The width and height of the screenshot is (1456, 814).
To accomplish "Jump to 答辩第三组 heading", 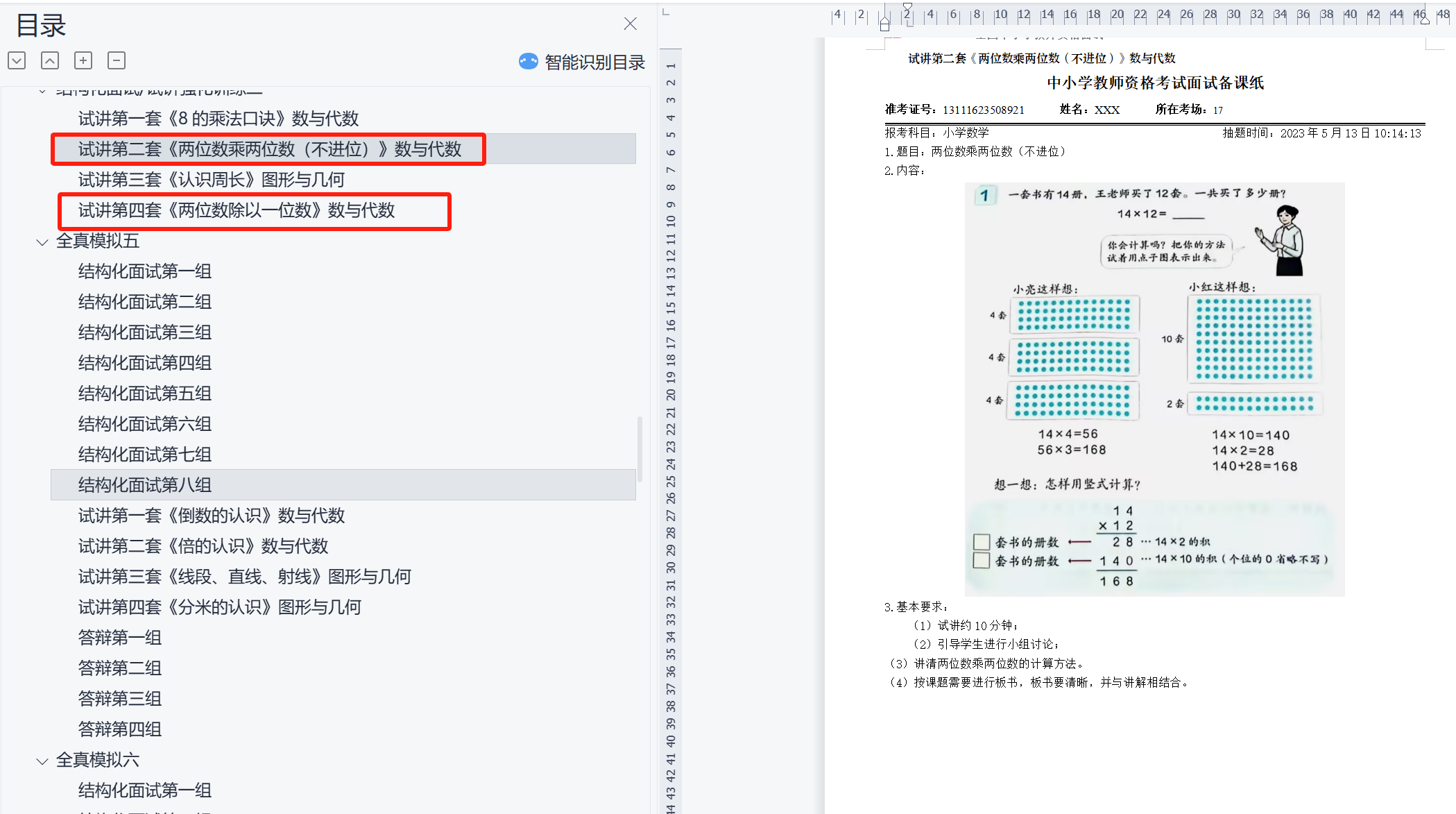I will pyautogui.click(x=120, y=699).
